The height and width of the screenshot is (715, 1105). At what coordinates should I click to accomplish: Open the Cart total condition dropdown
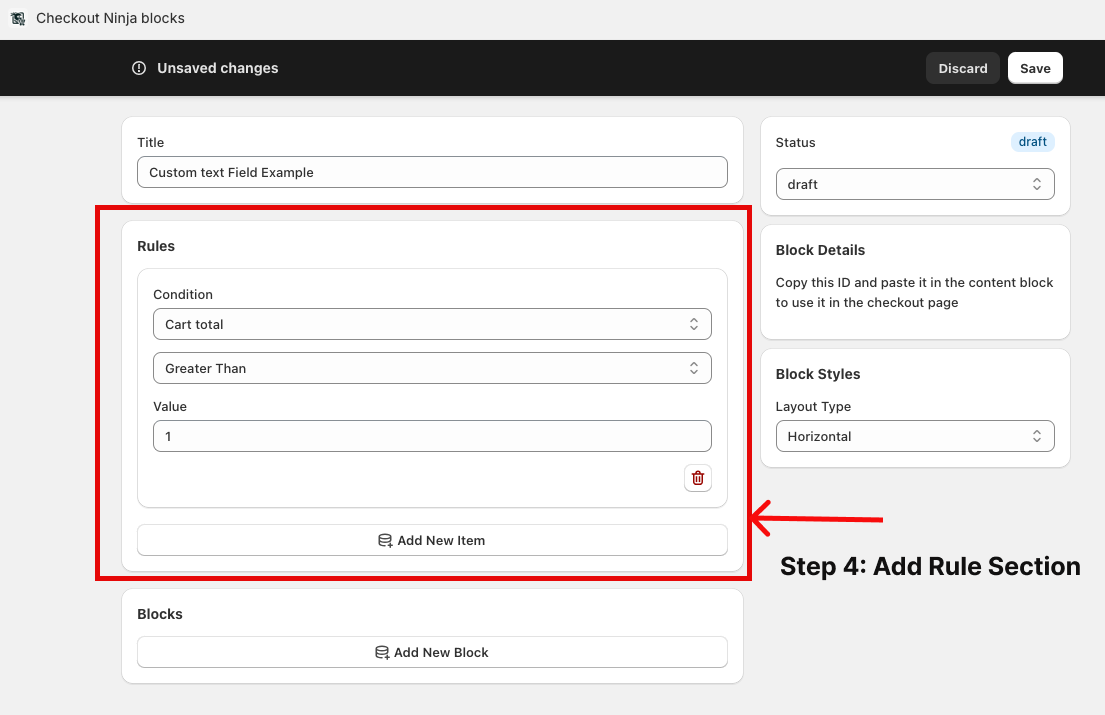coord(432,324)
